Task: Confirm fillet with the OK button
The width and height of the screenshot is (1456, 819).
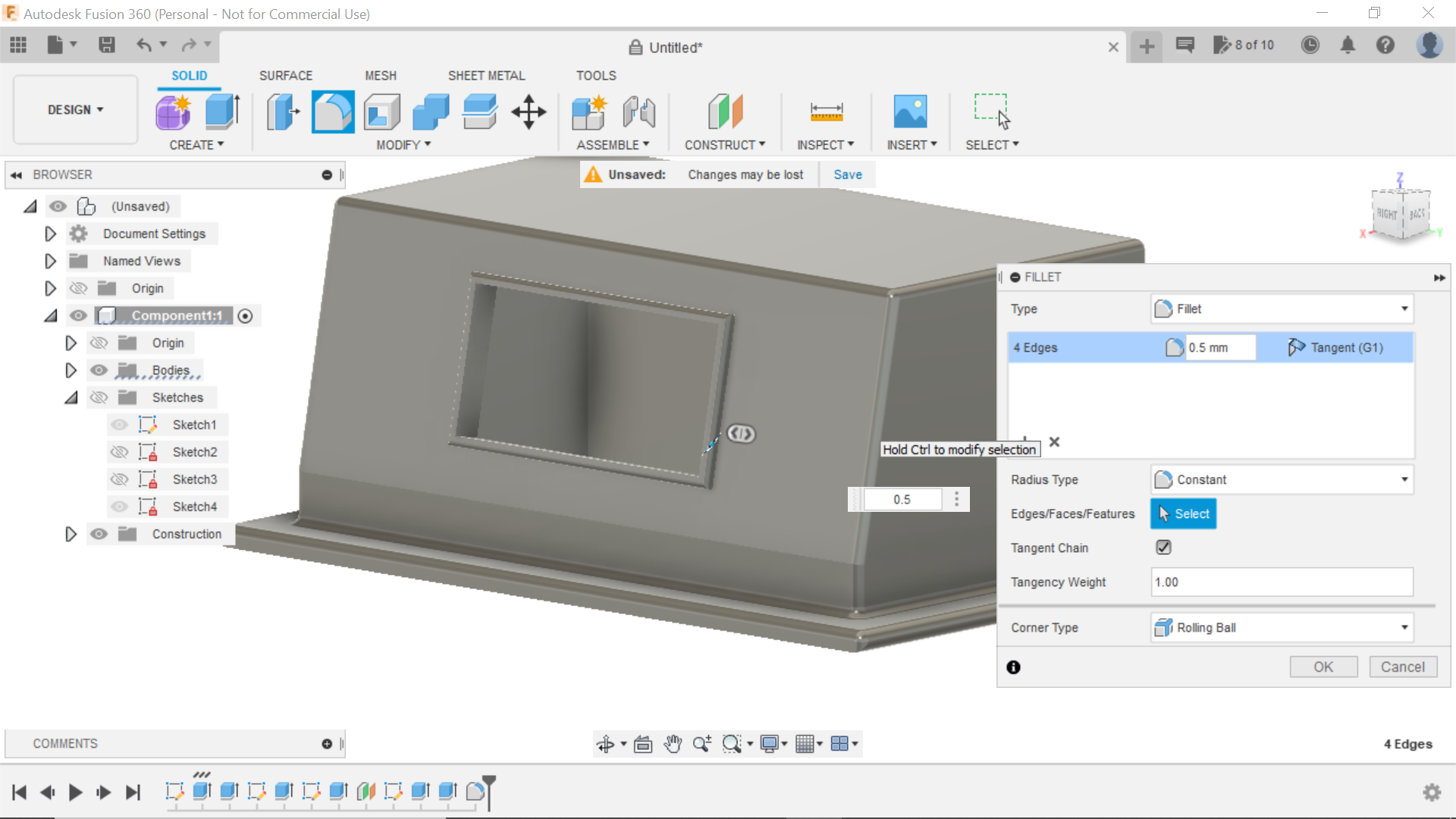Action: click(1323, 667)
